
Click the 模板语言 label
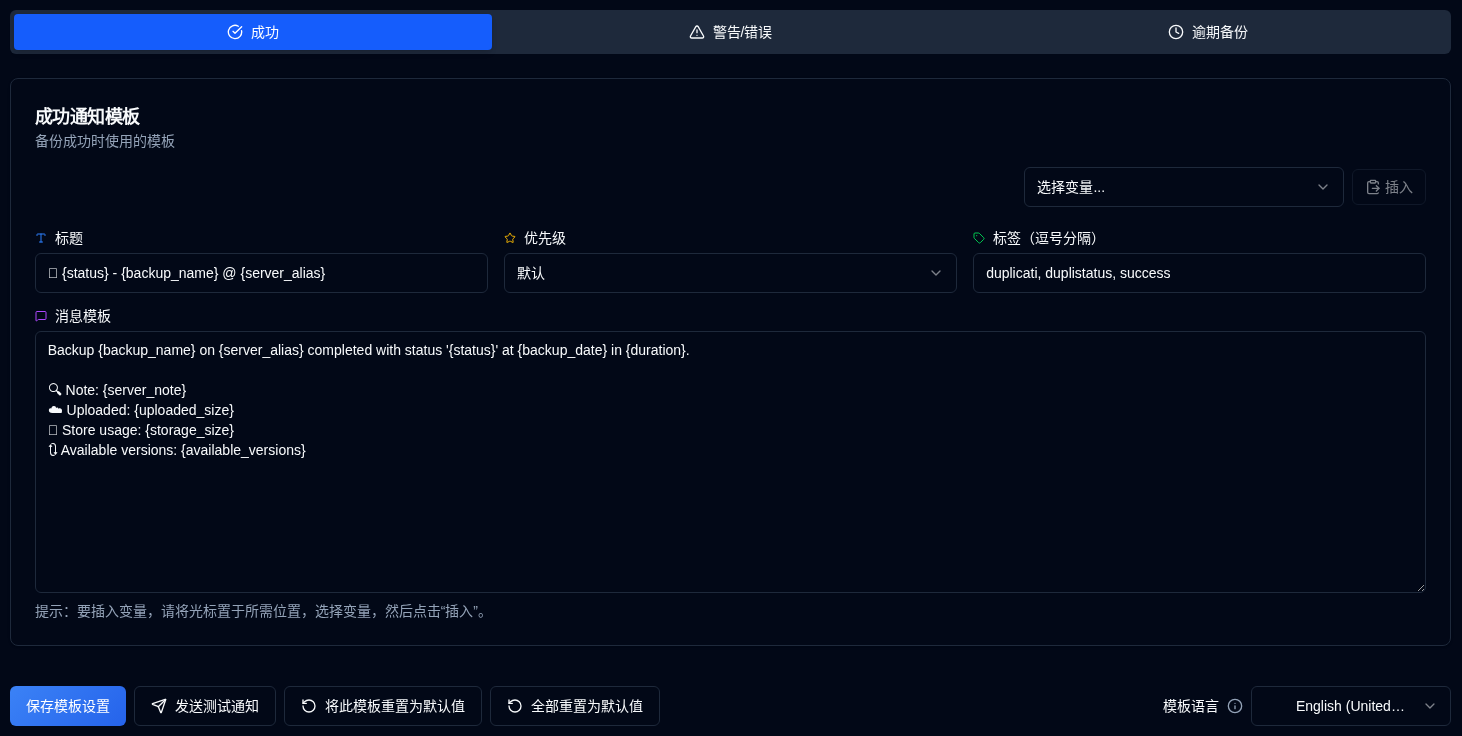click(1191, 706)
